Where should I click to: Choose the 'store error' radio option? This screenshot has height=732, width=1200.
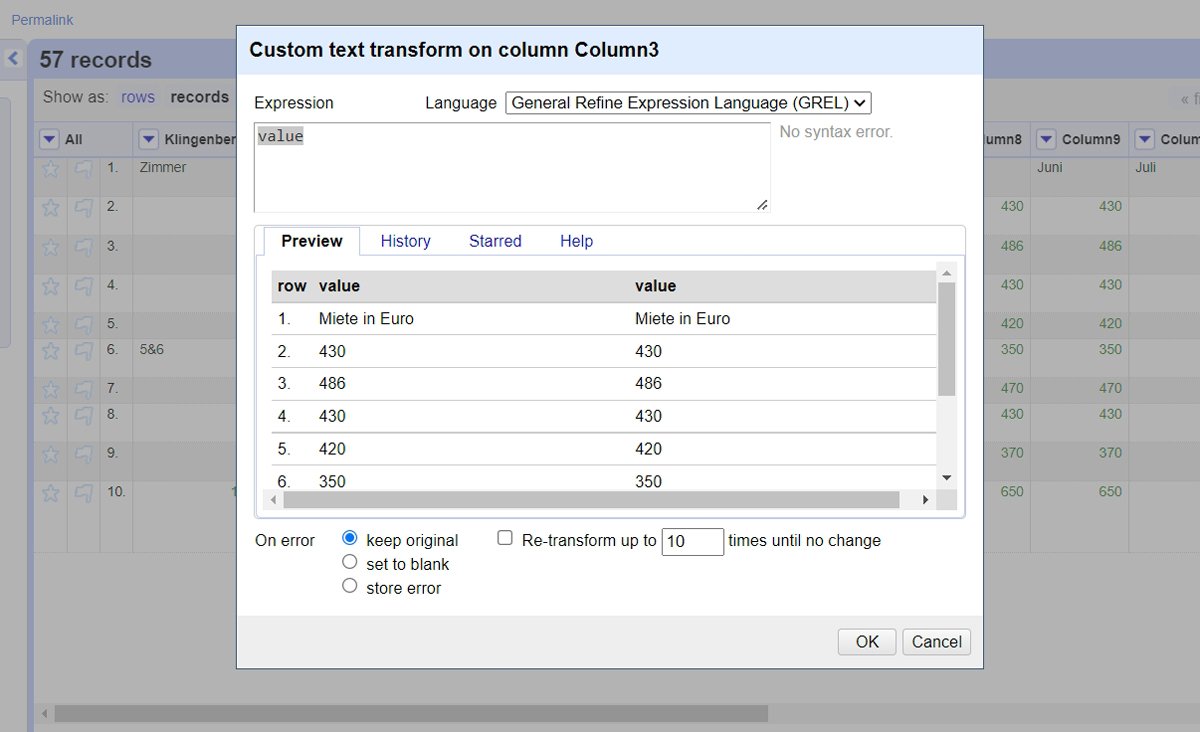click(x=350, y=586)
